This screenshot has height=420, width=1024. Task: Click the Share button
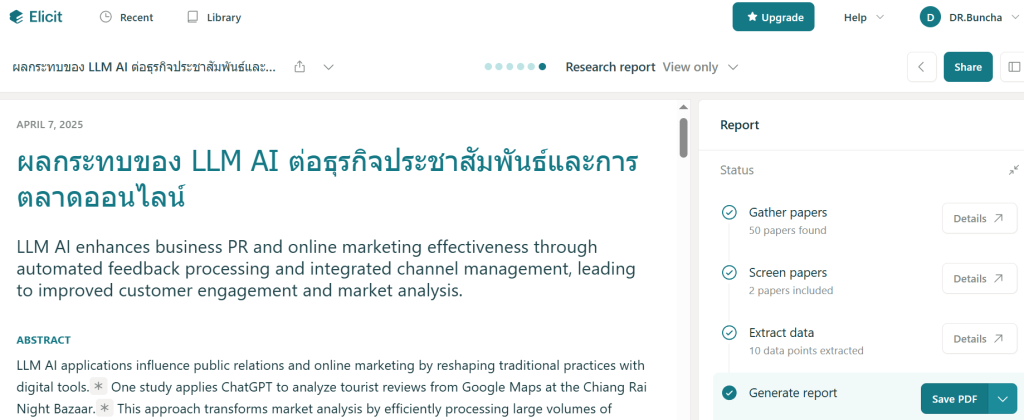(967, 67)
